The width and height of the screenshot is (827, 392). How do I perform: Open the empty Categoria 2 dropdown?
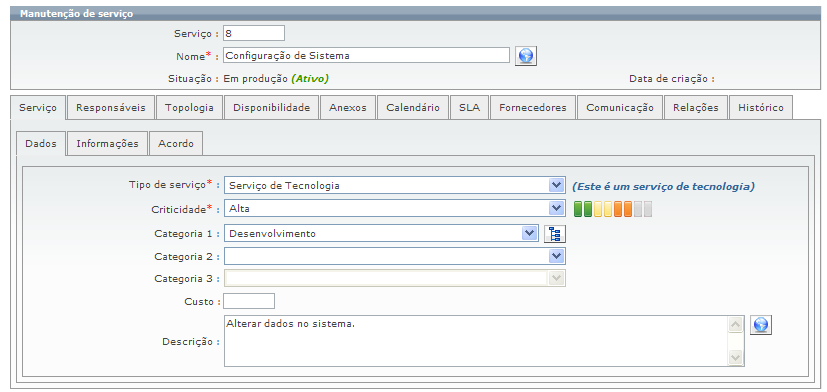click(x=395, y=256)
